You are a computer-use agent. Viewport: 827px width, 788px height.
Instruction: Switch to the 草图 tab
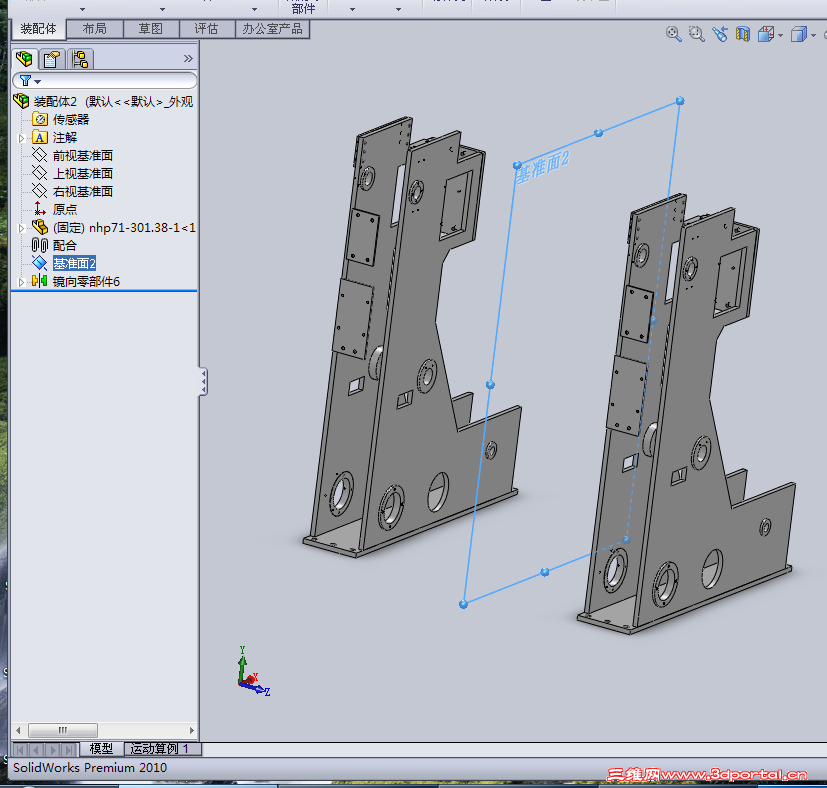pos(150,29)
